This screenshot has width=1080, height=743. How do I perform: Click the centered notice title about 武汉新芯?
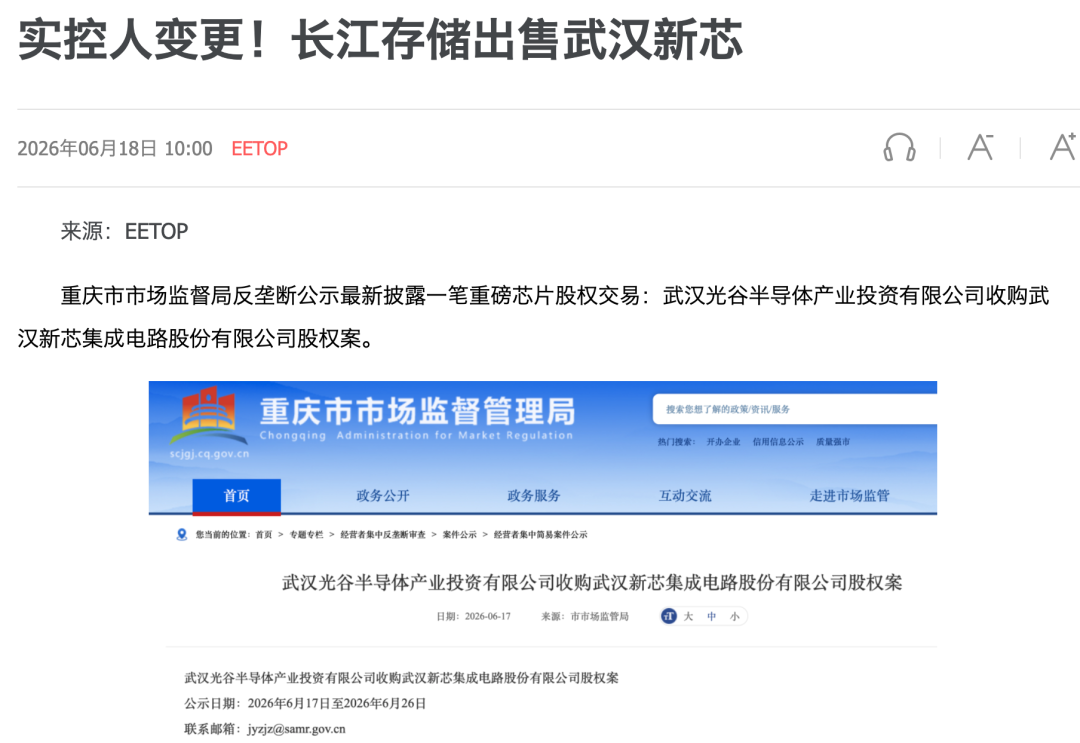point(592,583)
